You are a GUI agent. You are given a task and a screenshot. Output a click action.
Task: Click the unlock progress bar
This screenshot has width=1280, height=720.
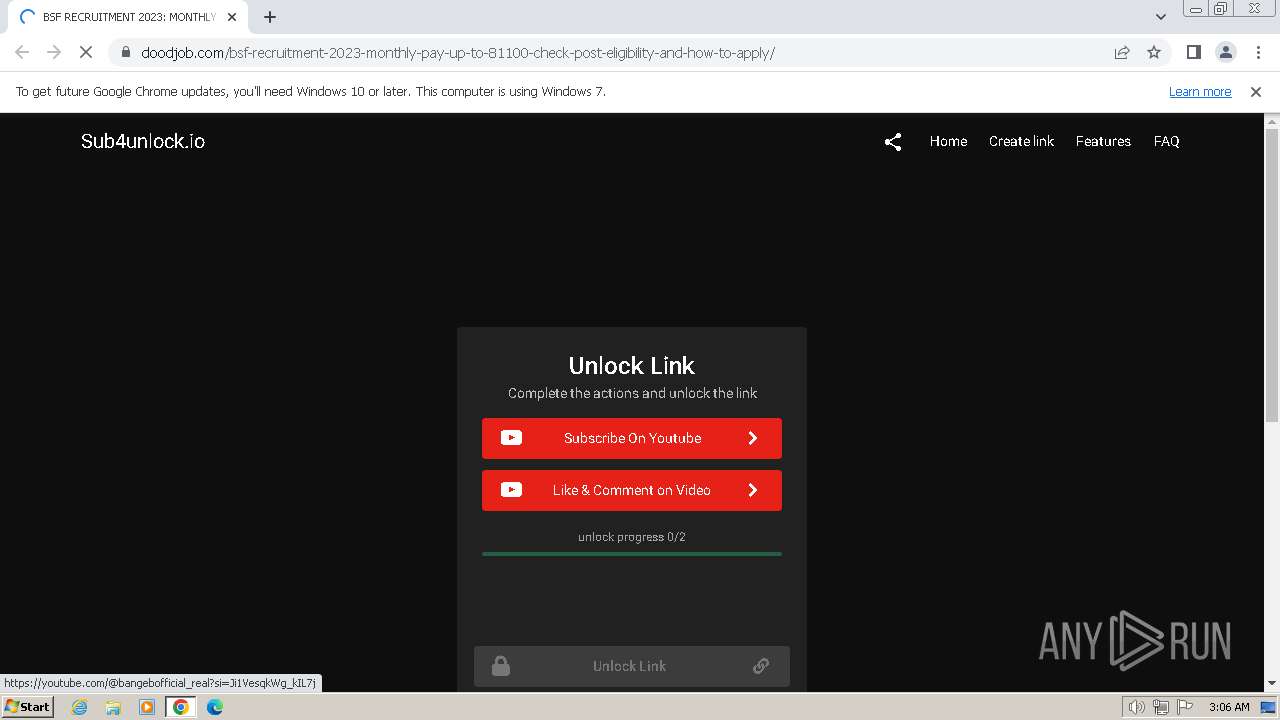click(x=632, y=553)
